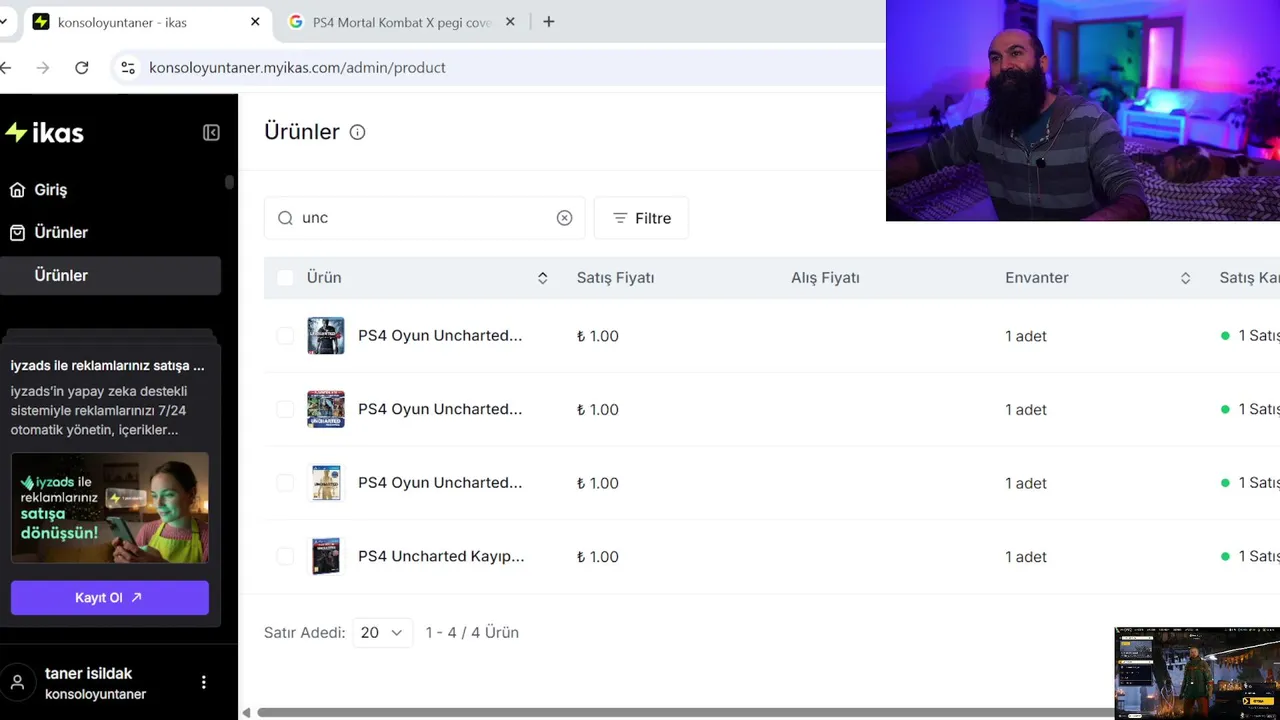Click the ikas logo in sidebar
Image resolution: width=1280 pixels, height=720 pixels.
pos(44,133)
